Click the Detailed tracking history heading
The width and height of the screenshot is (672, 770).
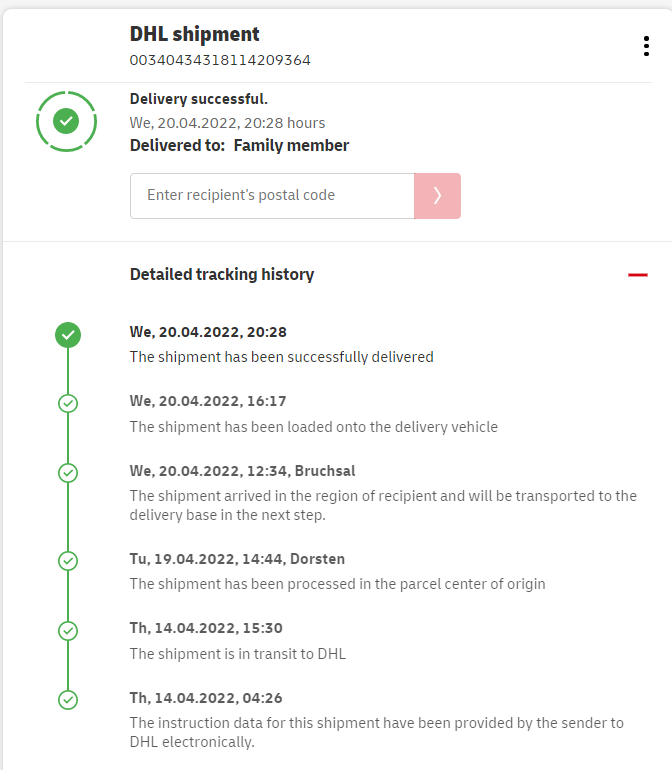click(x=222, y=274)
